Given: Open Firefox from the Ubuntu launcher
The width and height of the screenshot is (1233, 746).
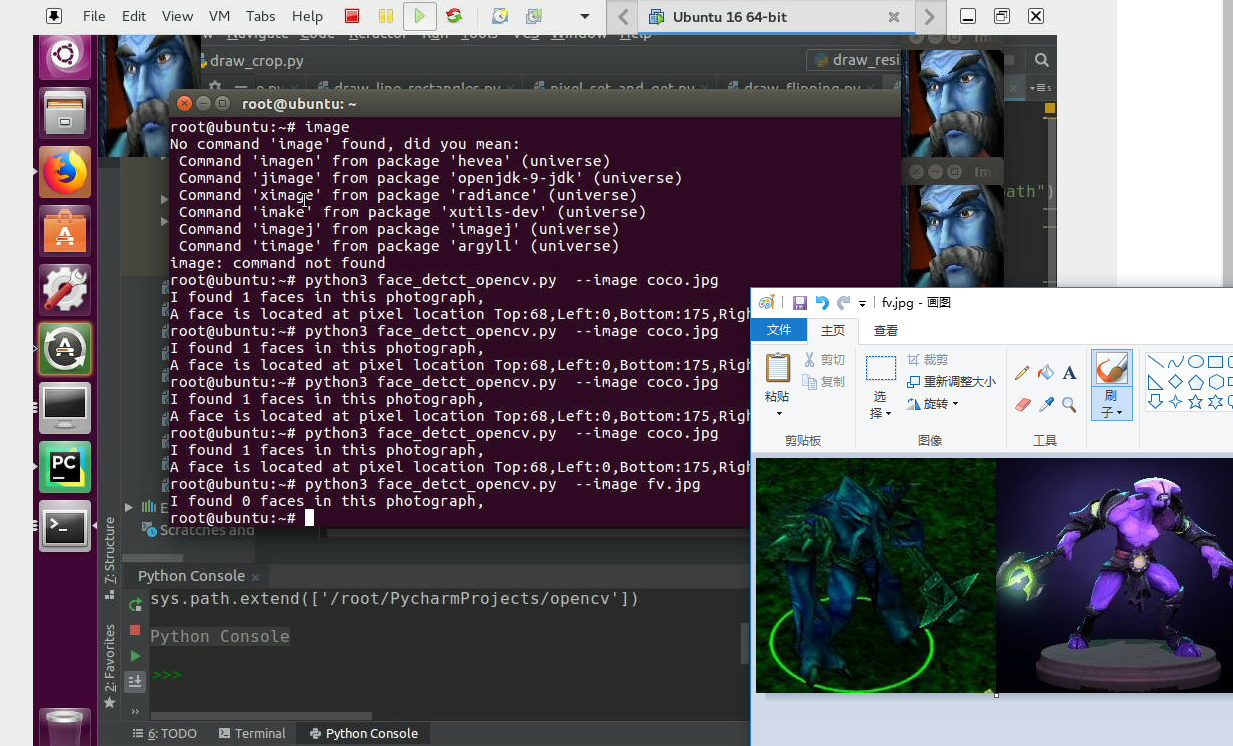Looking at the screenshot, I should coord(65,173).
